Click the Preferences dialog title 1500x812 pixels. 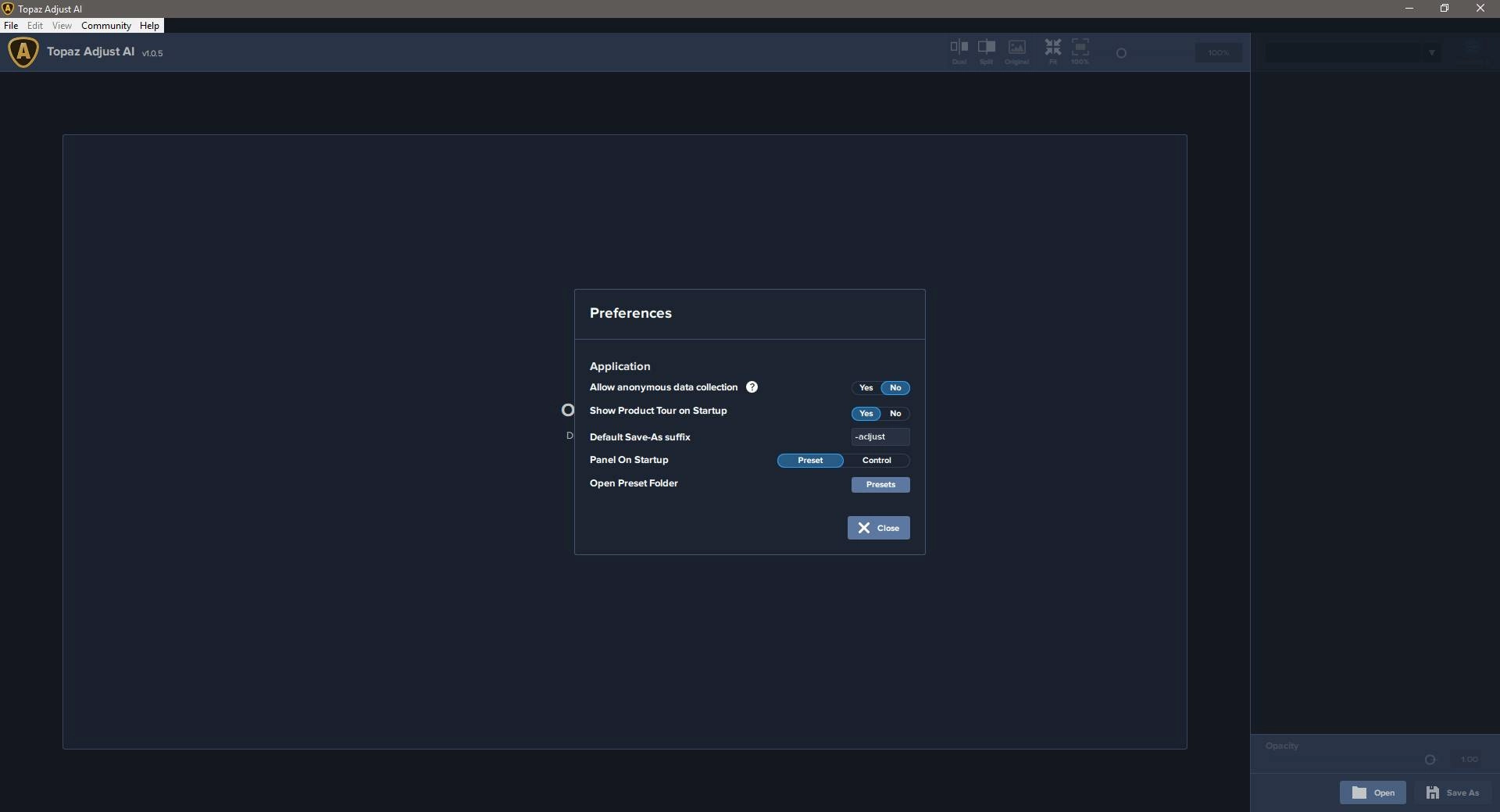[x=630, y=313]
